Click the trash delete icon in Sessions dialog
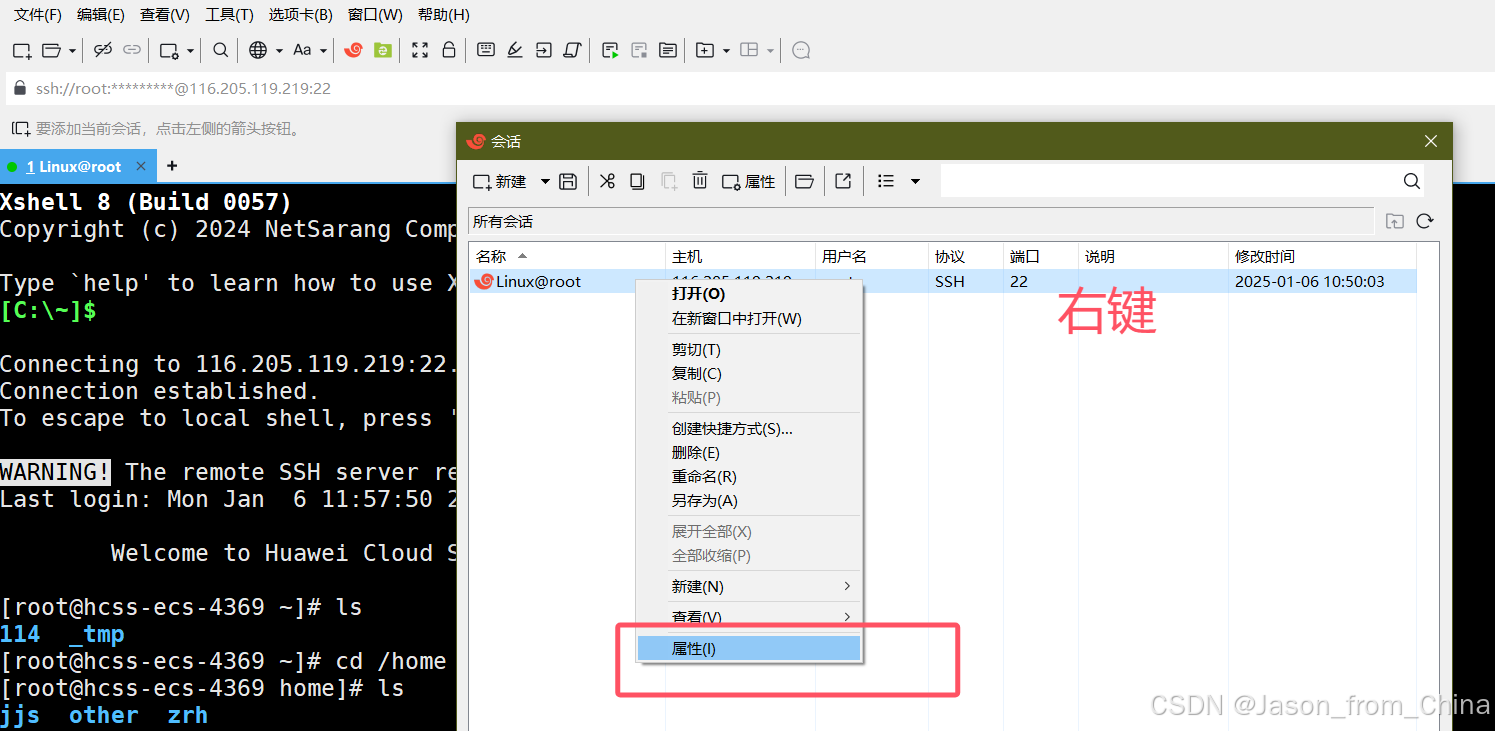Viewport: 1495px width, 731px height. point(700,181)
